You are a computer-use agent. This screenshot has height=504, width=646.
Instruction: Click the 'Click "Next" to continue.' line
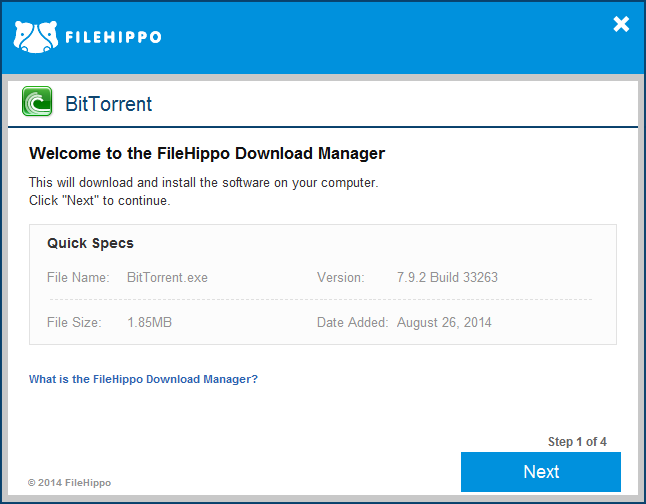(99, 201)
